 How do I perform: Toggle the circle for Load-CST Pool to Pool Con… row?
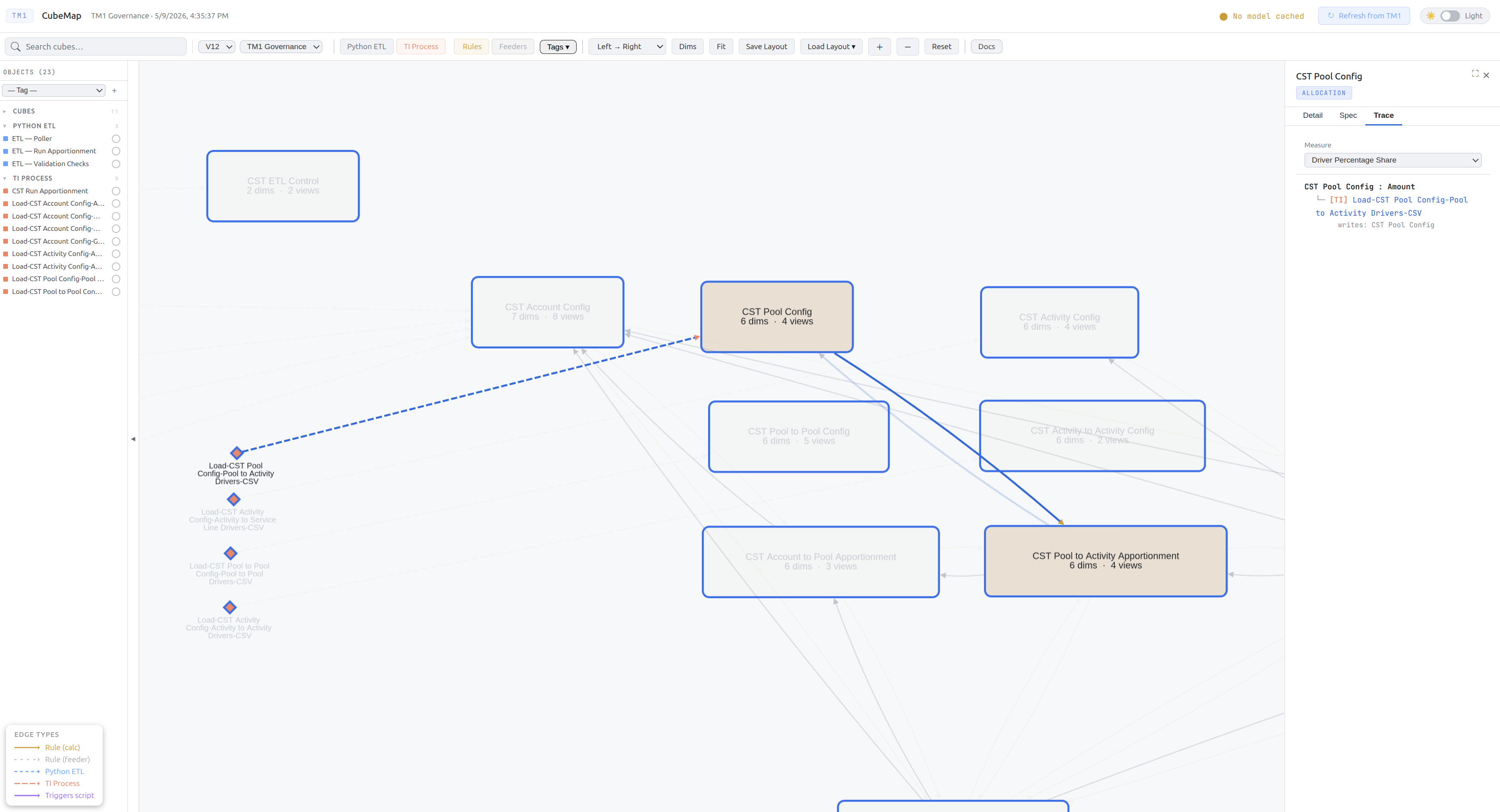pos(116,292)
